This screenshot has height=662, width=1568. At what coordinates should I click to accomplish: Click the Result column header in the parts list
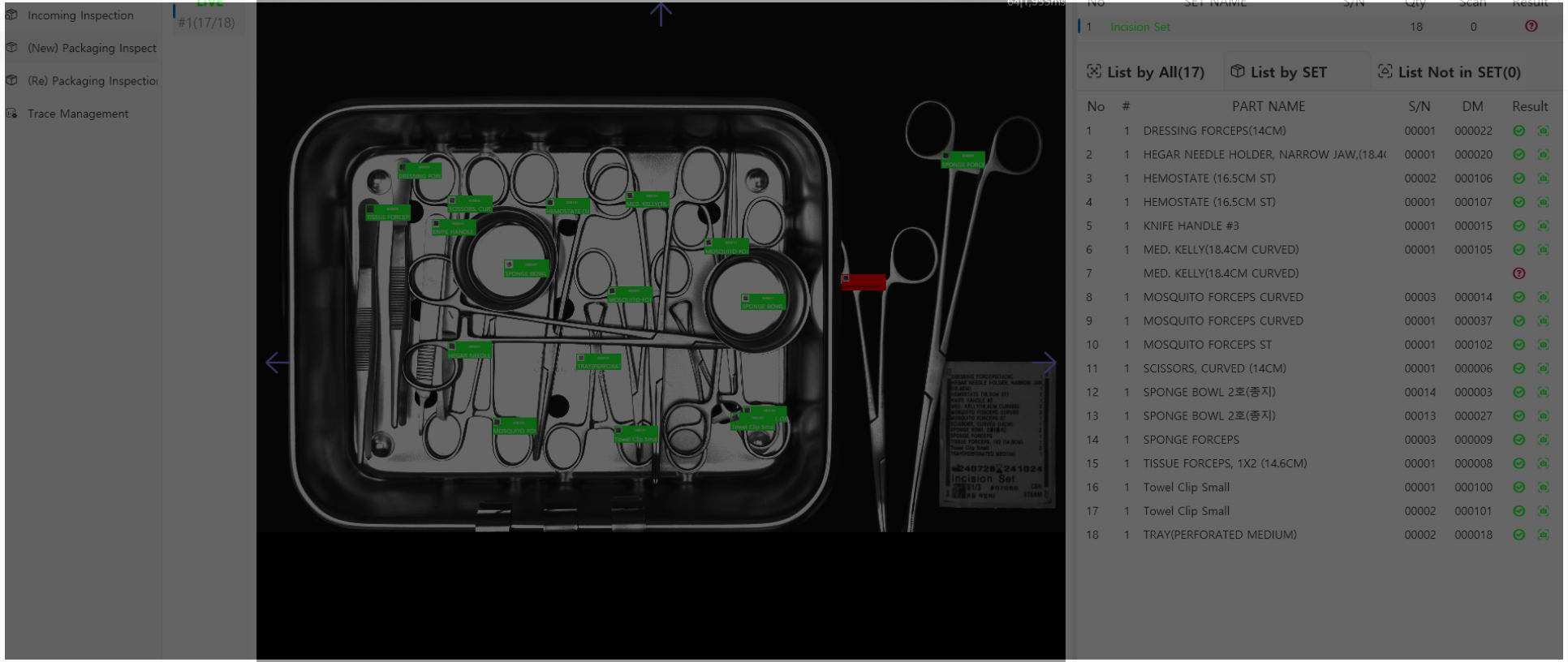click(1530, 106)
